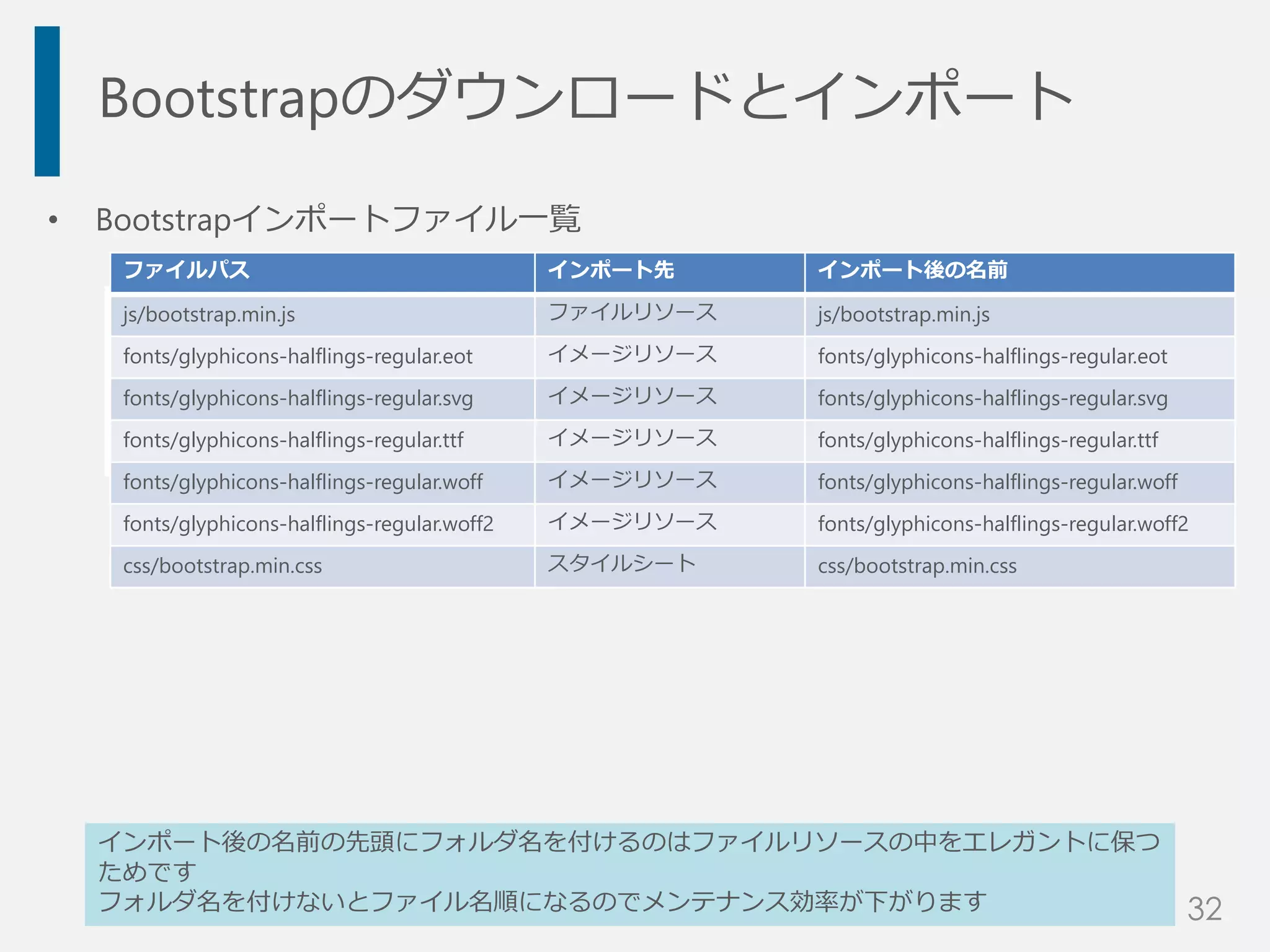The height and width of the screenshot is (952, 1270).
Task: Click the note line starting 'インポート後の名前の先頭に'
Action: tap(629, 842)
